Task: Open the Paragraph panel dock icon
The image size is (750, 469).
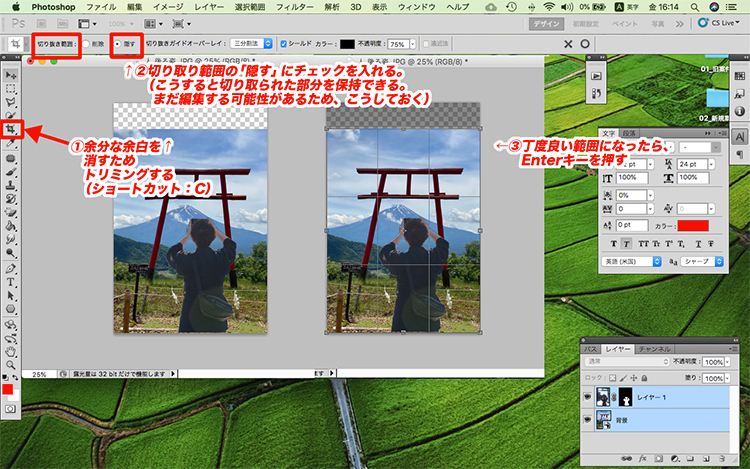Action: (739, 154)
